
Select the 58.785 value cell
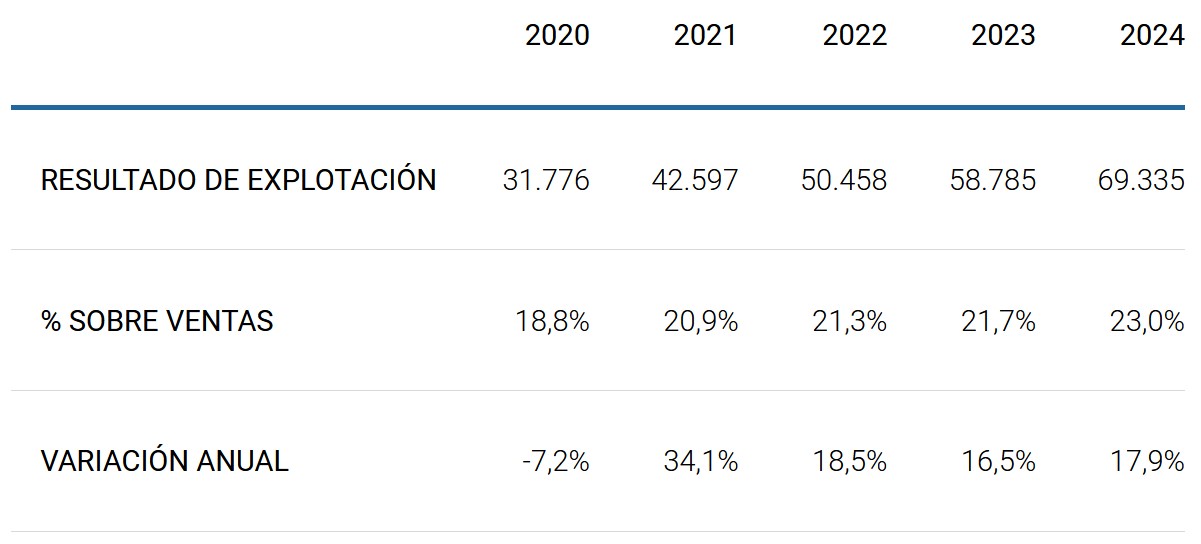(992, 180)
